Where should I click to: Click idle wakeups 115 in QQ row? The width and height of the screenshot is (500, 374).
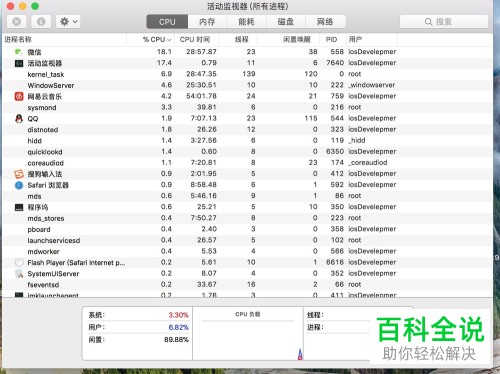pos(311,118)
